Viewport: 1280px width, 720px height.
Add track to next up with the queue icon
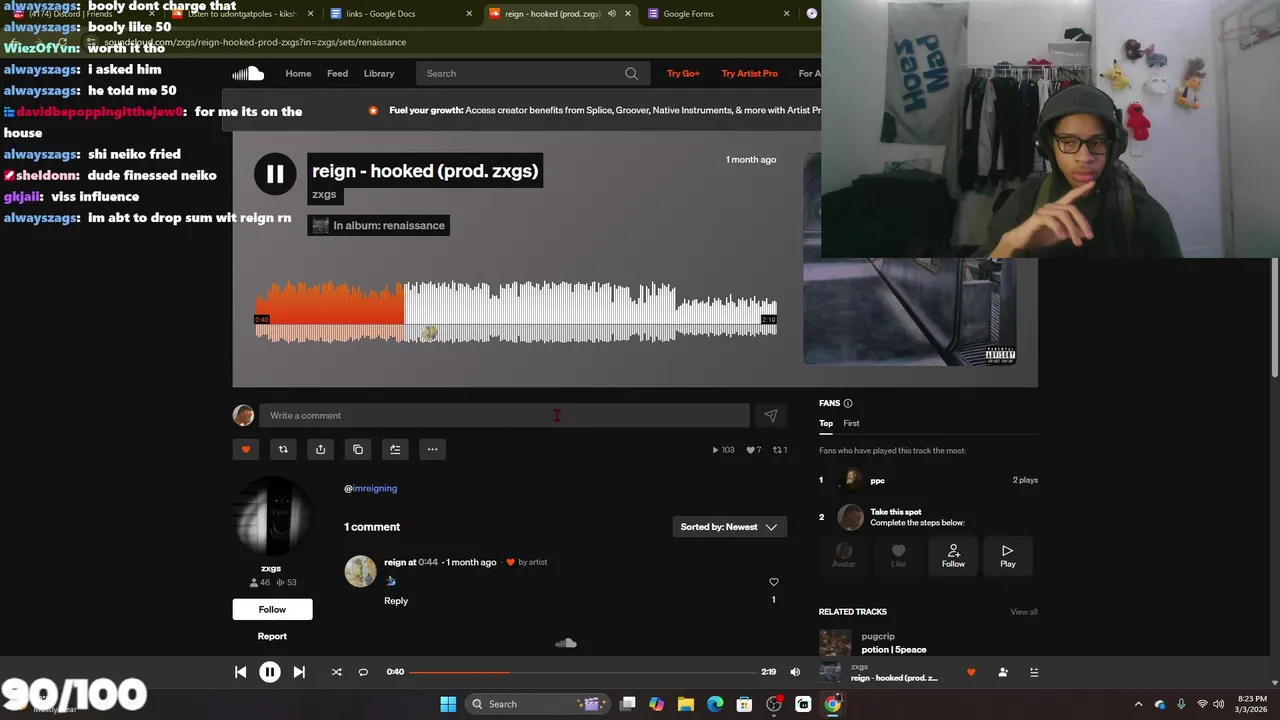(x=395, y=449)
